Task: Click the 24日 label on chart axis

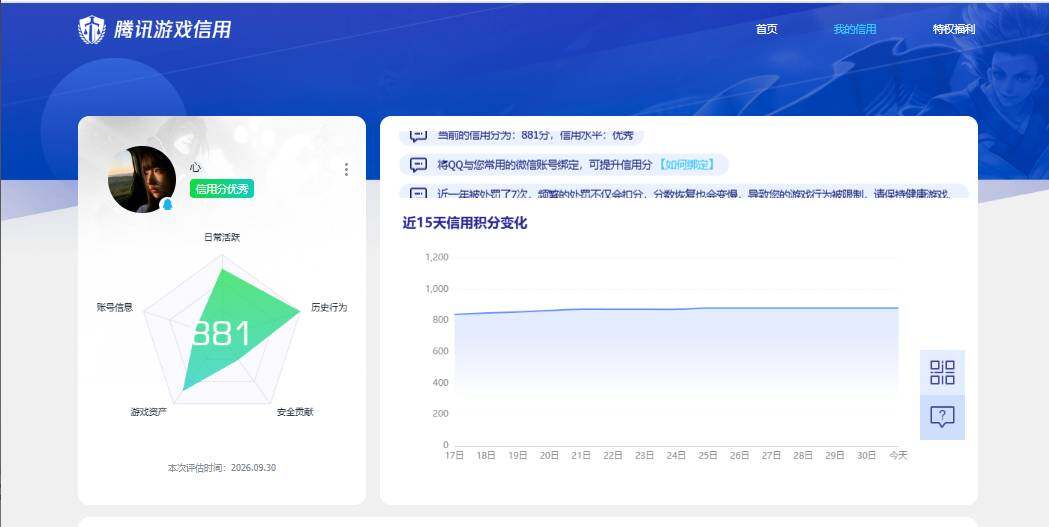Action: (676, 455)
